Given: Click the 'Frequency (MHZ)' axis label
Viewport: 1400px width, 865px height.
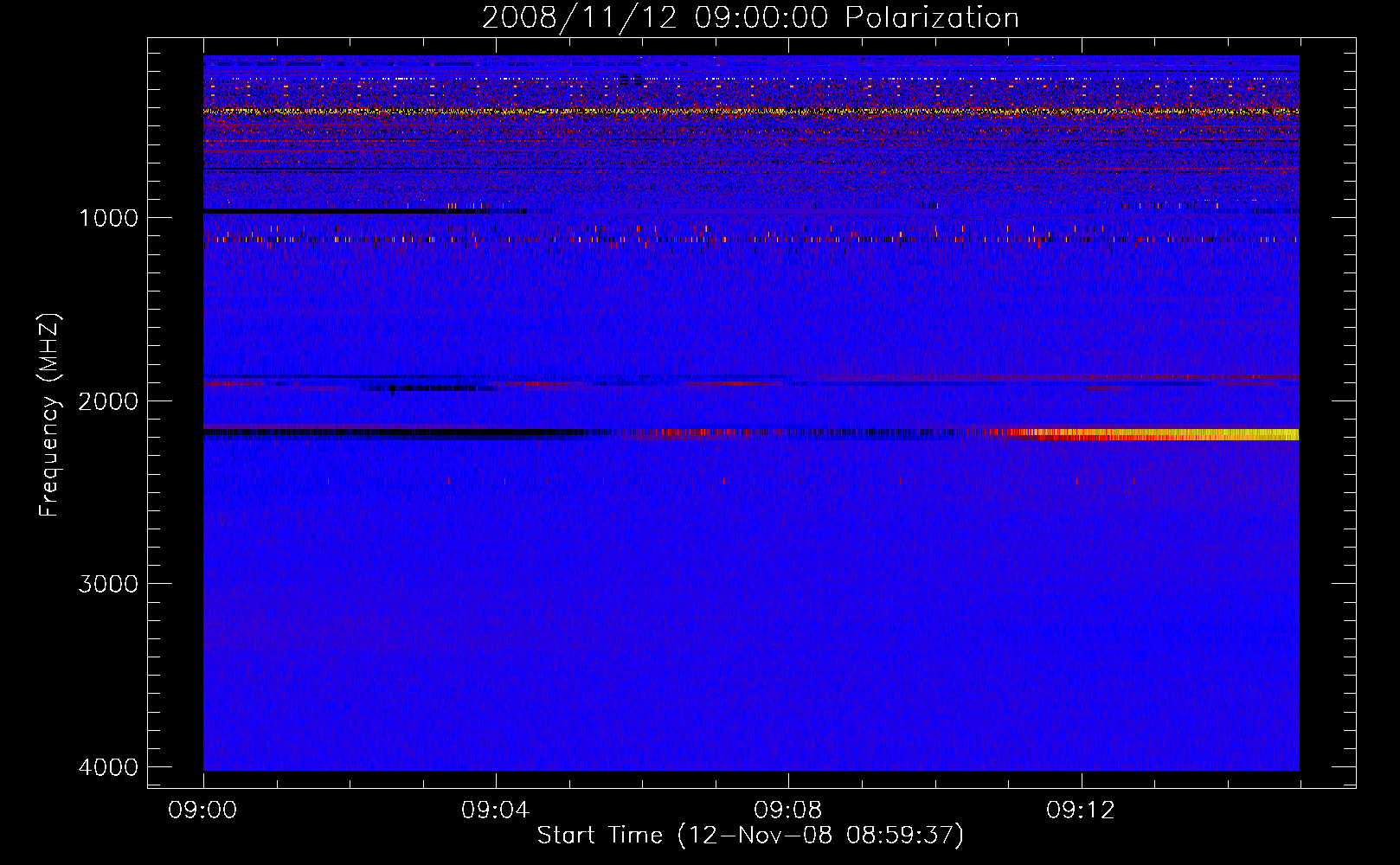Looking at the screenshot, I should [49, 415].
